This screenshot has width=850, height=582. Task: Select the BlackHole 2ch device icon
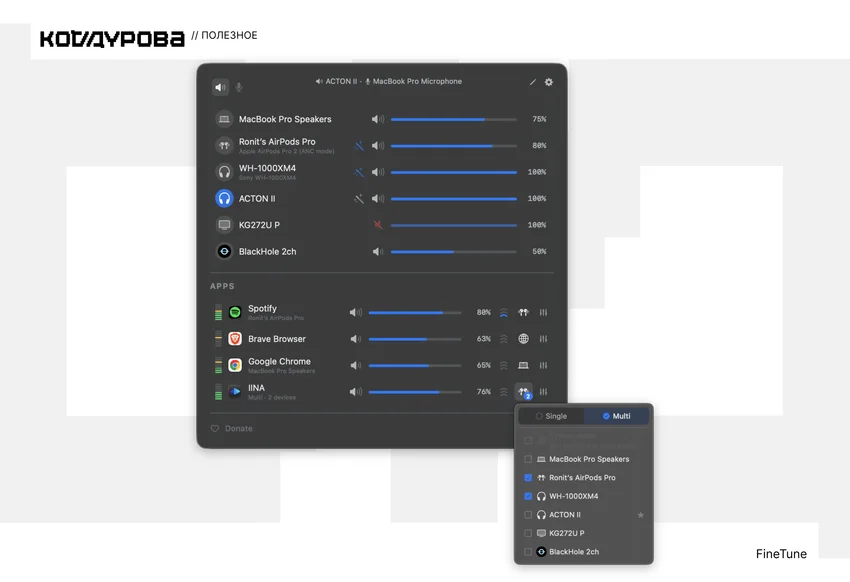click(x=224, y=251)
